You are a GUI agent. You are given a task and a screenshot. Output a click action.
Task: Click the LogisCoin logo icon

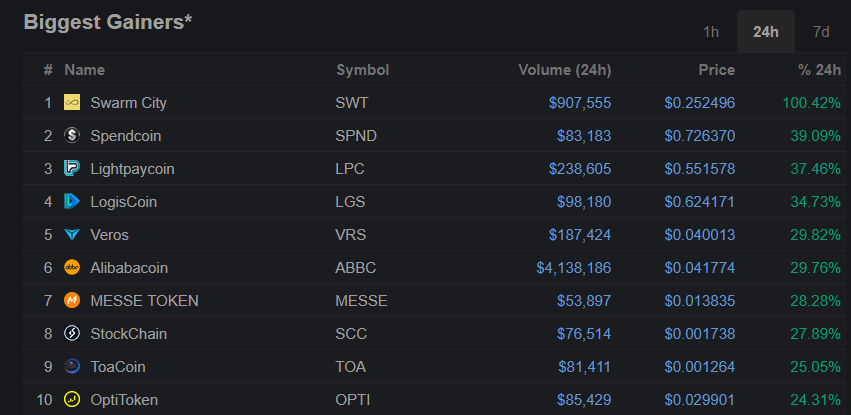click(x=72, y=201)
